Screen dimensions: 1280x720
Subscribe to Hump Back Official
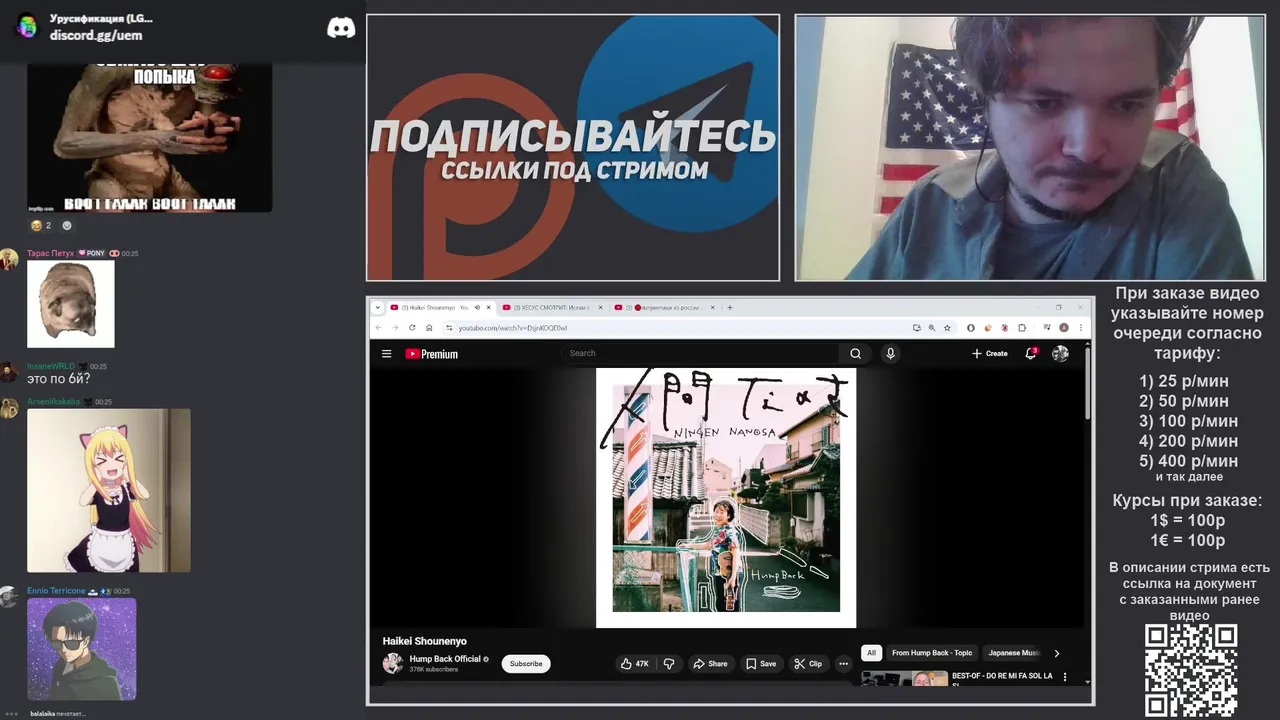tap(526, 663)
